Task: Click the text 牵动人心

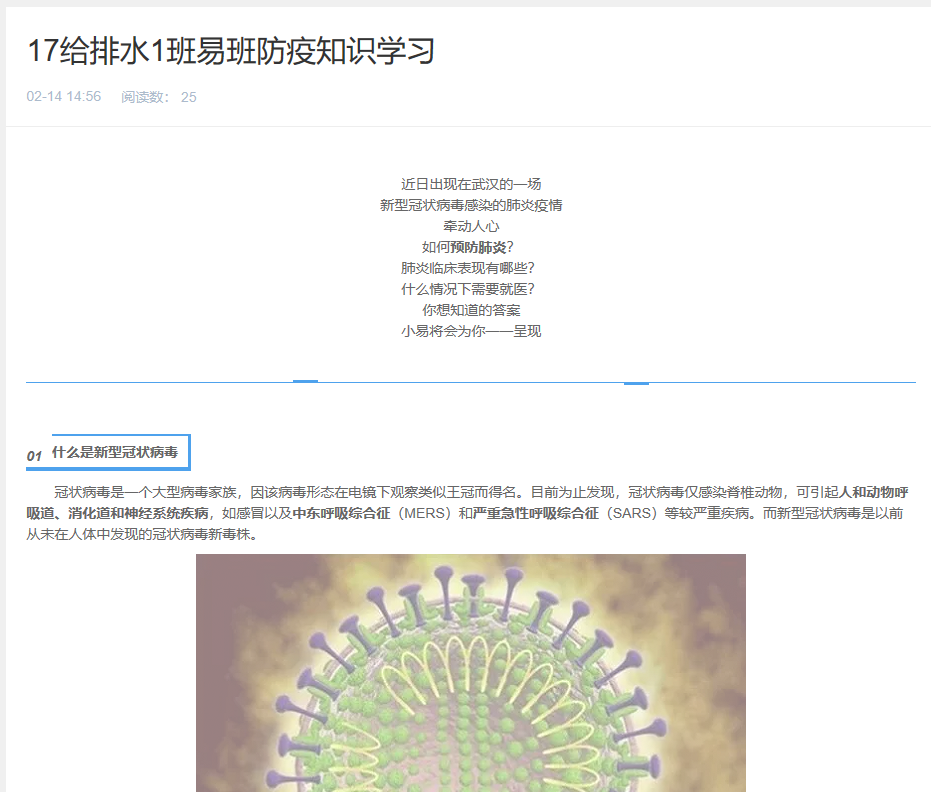Action: tap(471, 226)
